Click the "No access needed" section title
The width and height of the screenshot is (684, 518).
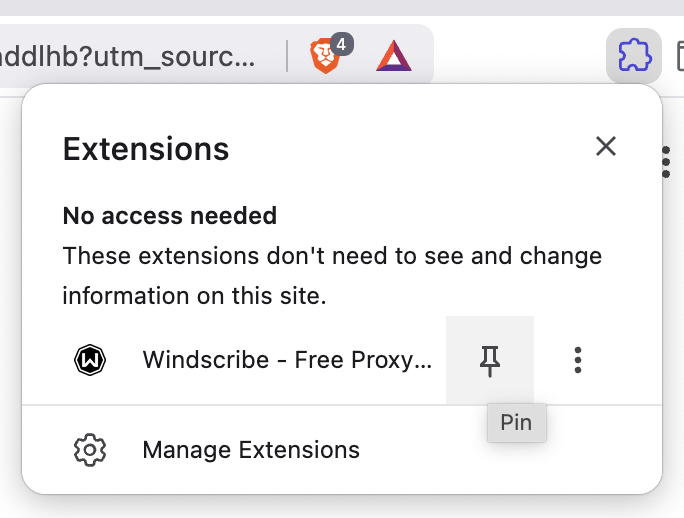tap(169, 215)
